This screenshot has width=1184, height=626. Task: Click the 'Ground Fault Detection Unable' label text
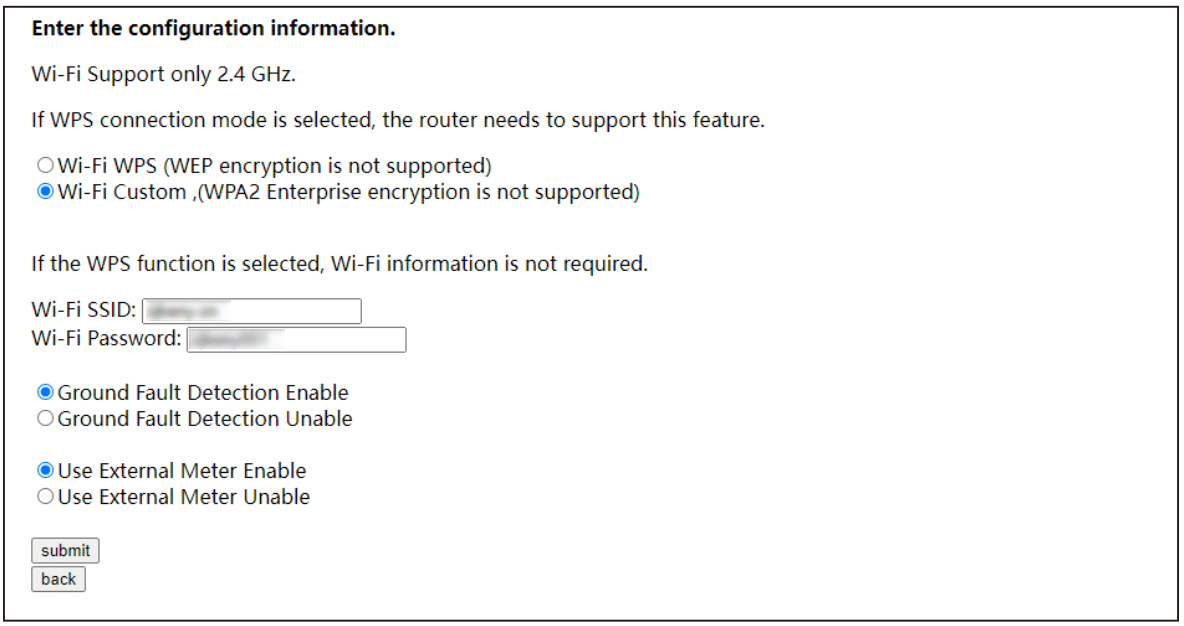coord(205,418)
